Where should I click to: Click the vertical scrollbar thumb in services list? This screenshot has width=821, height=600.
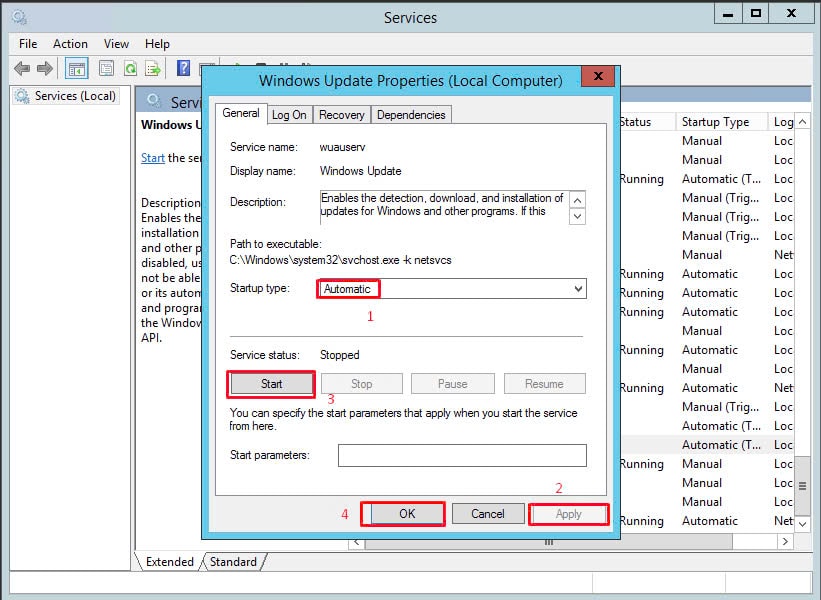point(802,486)
